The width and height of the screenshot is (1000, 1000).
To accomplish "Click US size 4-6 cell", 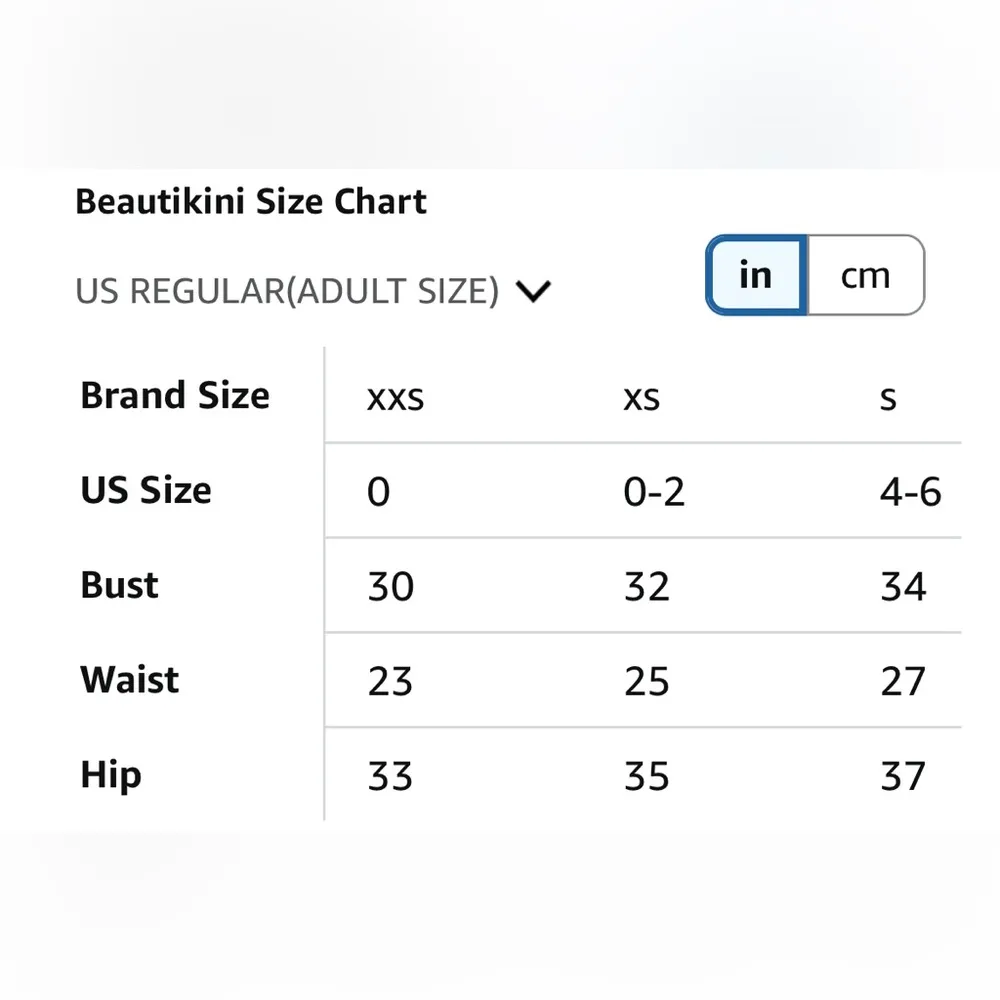I will (910, 492).
